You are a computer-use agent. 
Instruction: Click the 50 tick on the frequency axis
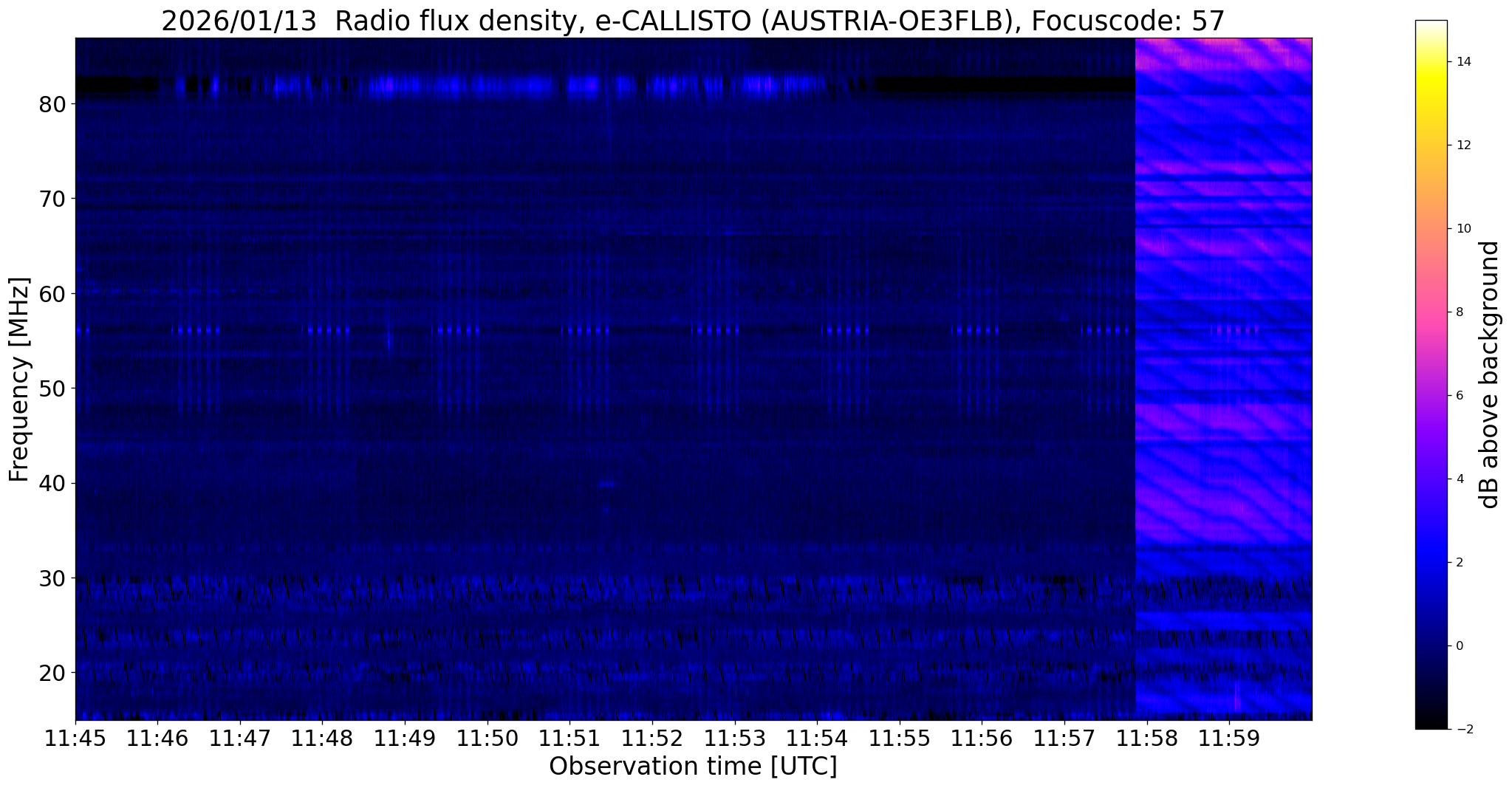[x=52, y=388]
